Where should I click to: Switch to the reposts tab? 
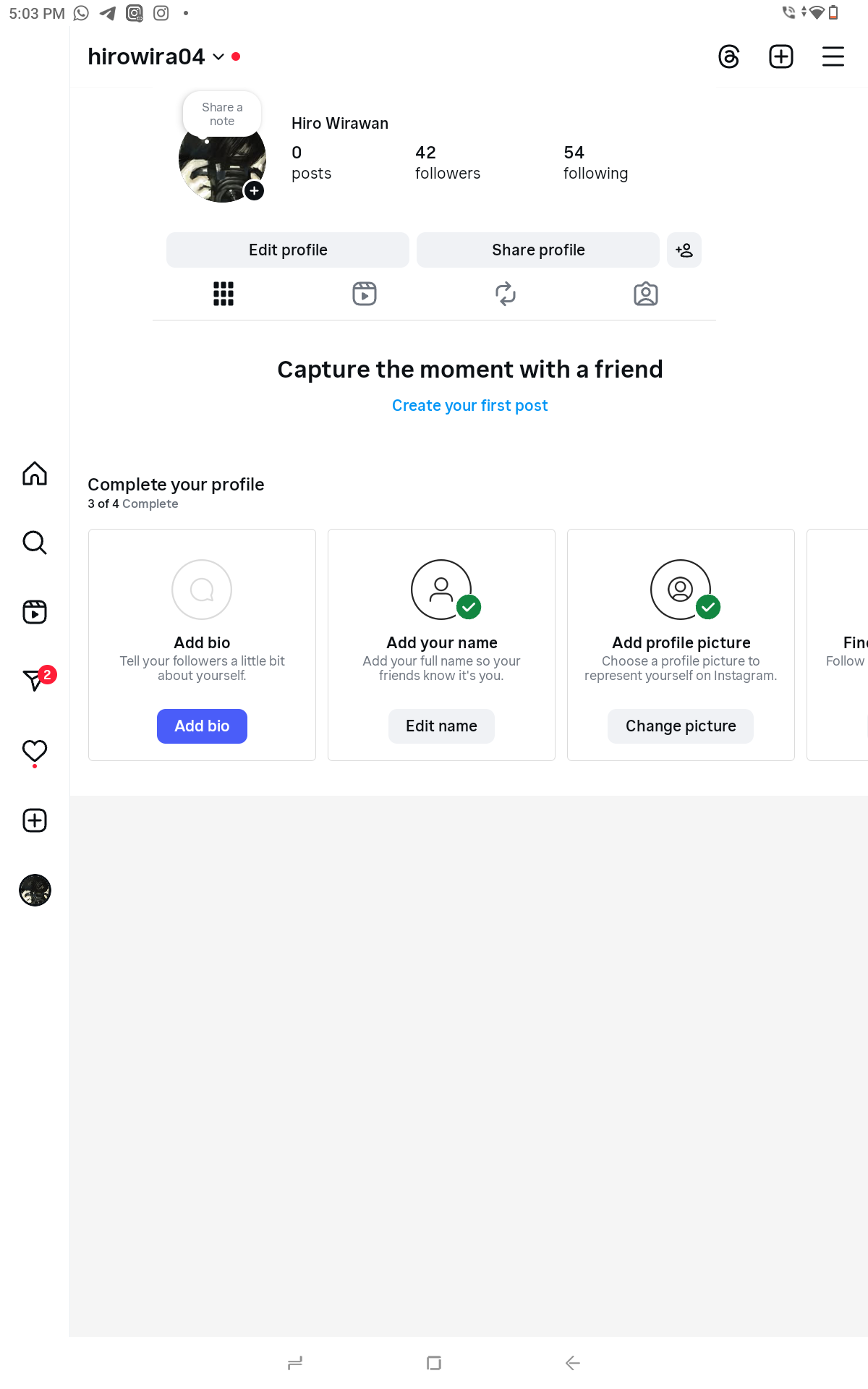point(505,294)
